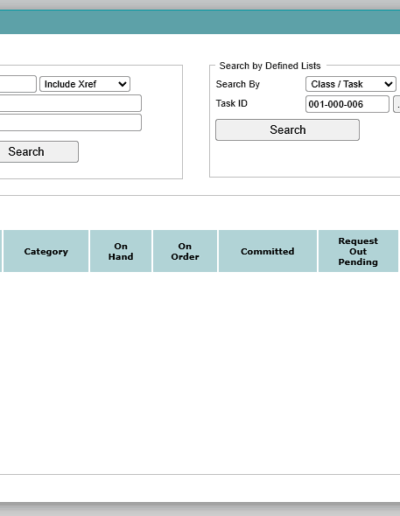Screen dimensions: 400x516
Task: Click the teal title bar at top
Action: click(200, 22)
